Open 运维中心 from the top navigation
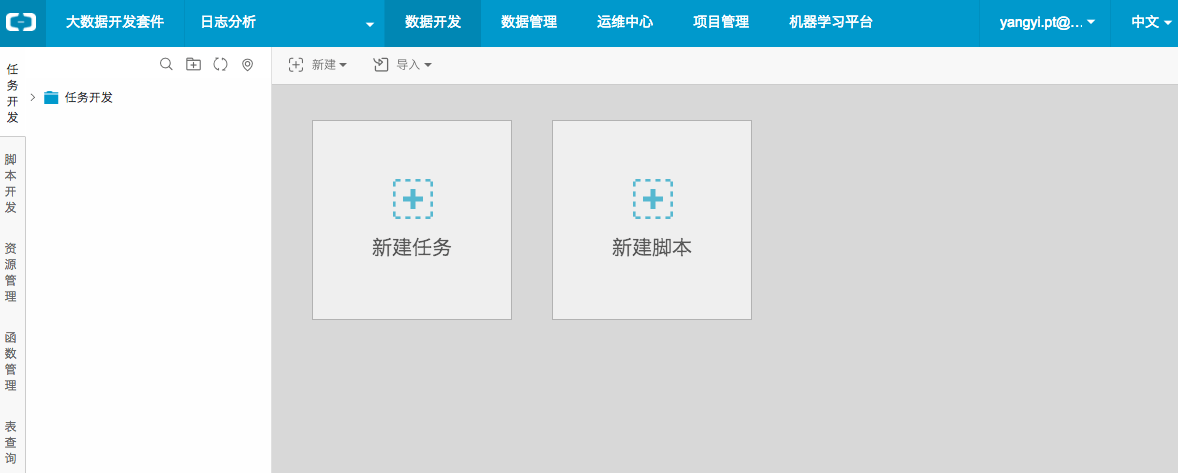1178x473 pixels. pyautogui.click(x=625, y=23)
